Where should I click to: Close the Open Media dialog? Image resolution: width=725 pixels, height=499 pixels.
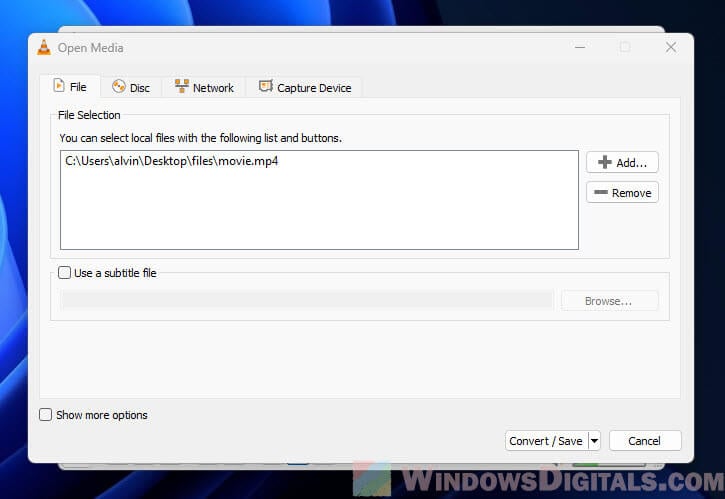coord(671,47)
